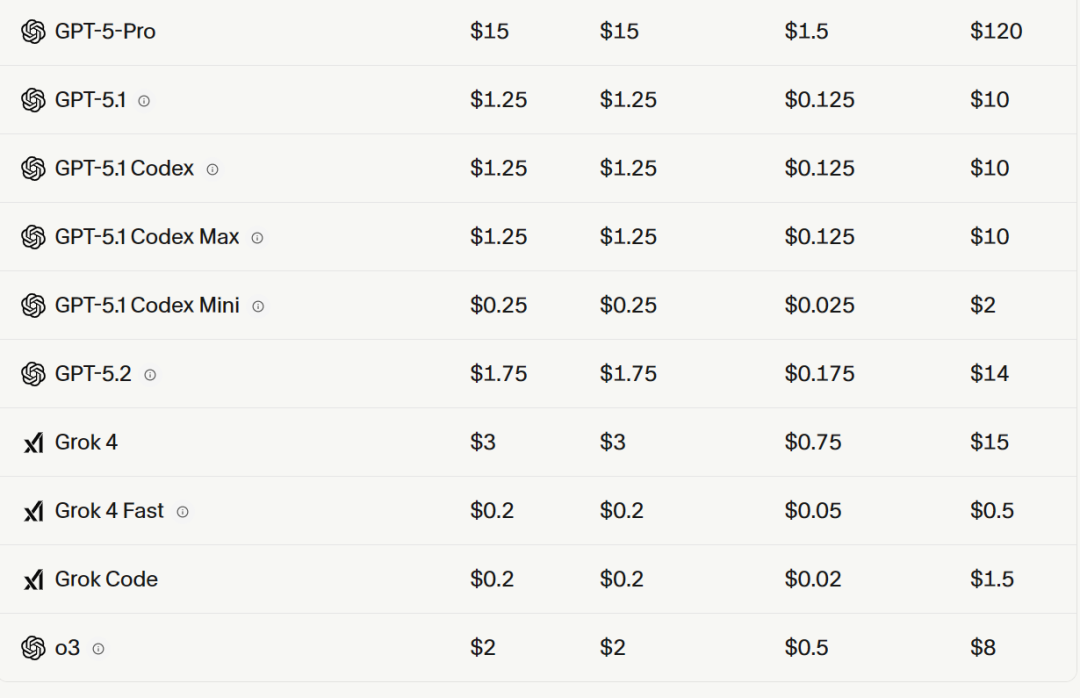Screen dimensions: 1080x698
Task: Open the o3 info icon
Action: point(98,649)
